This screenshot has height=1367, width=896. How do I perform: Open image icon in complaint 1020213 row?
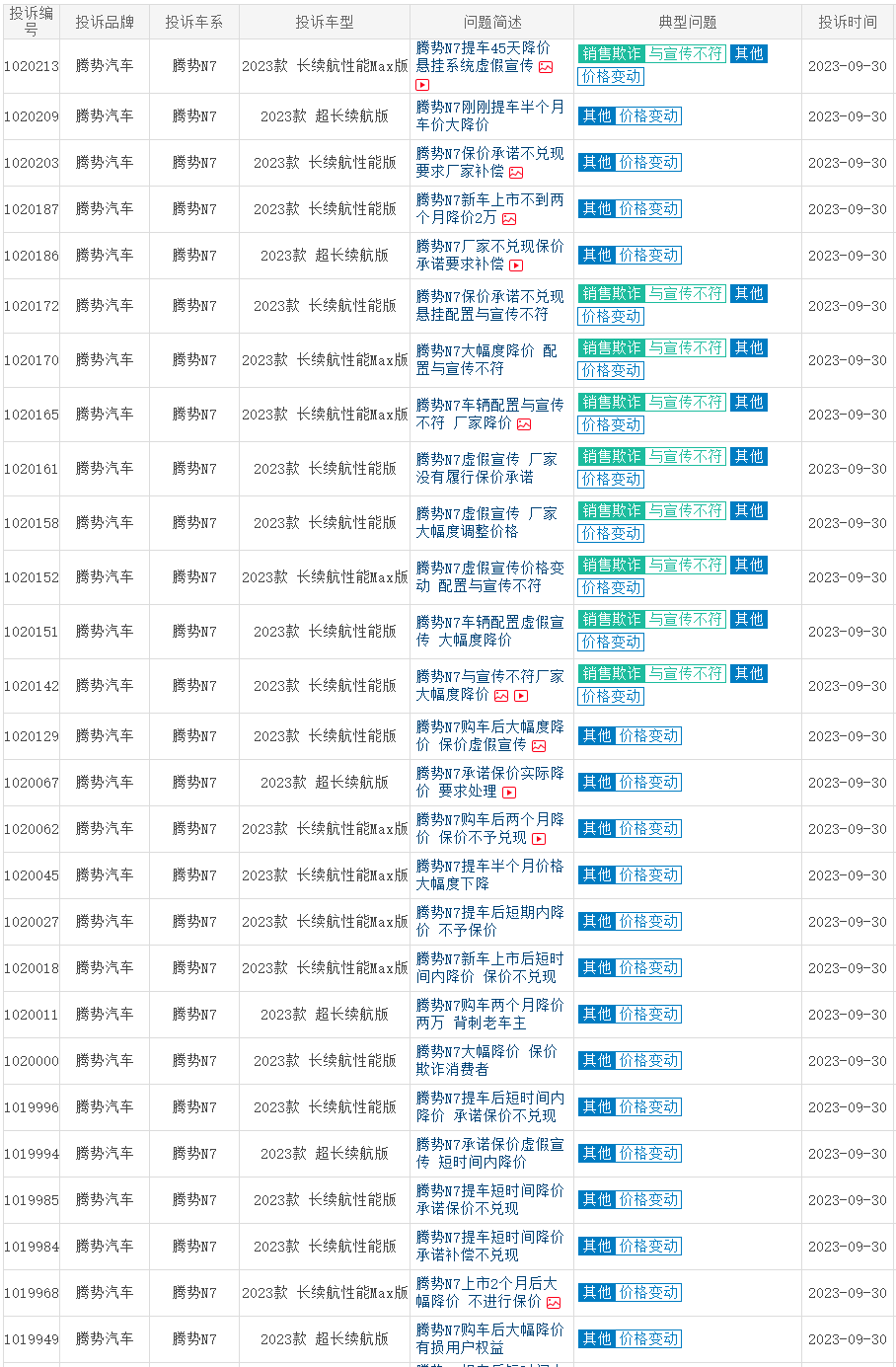(546, 67)
